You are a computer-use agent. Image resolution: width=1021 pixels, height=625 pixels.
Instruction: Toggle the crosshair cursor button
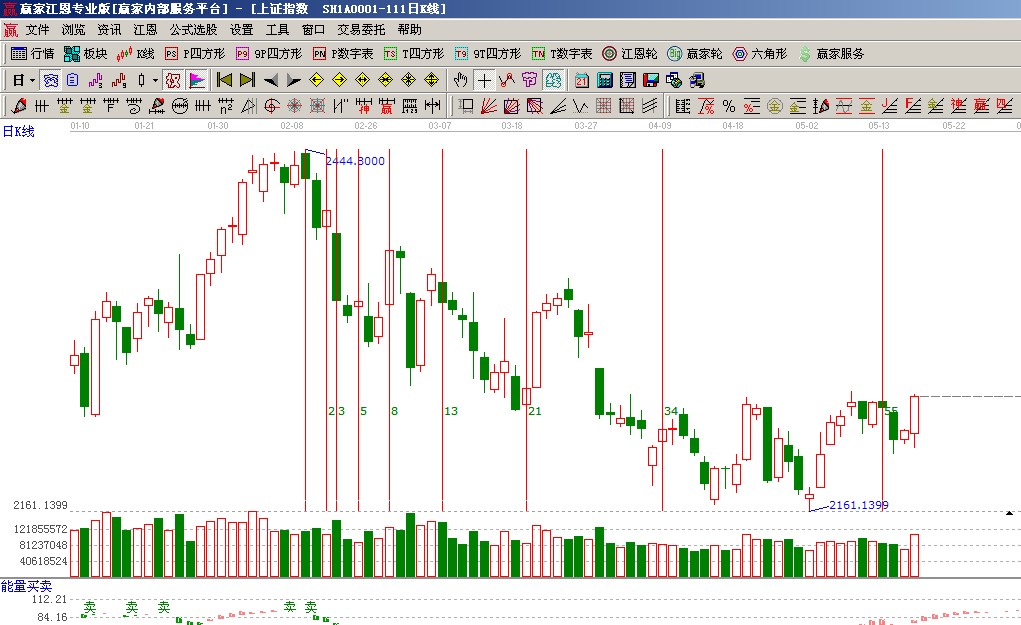pos(484,80)
